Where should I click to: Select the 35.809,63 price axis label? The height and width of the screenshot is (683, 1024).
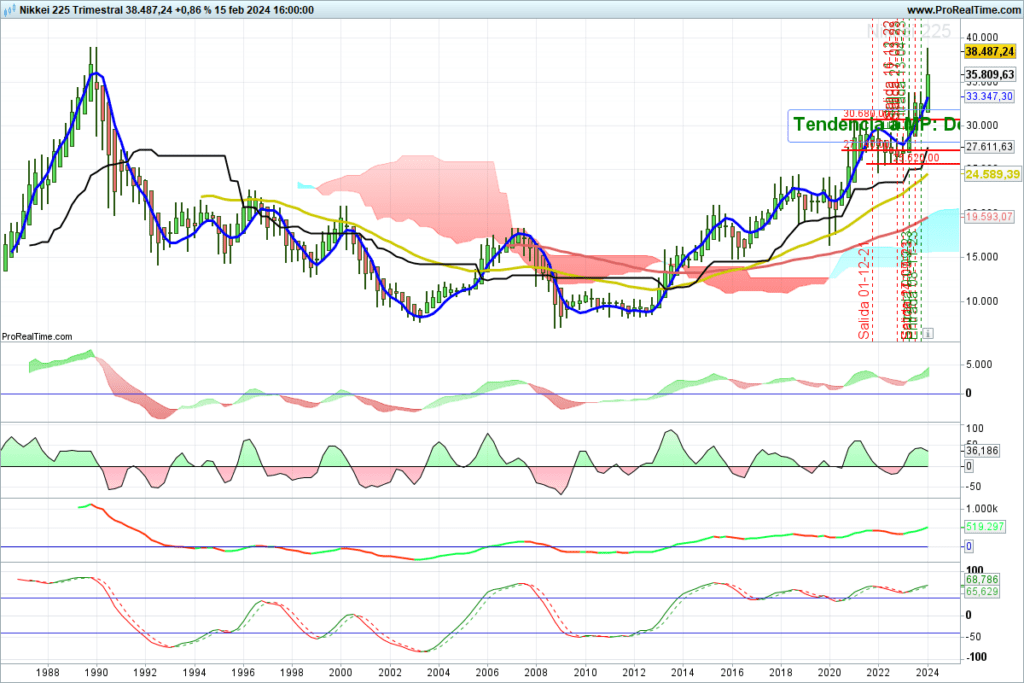(989, 74)
